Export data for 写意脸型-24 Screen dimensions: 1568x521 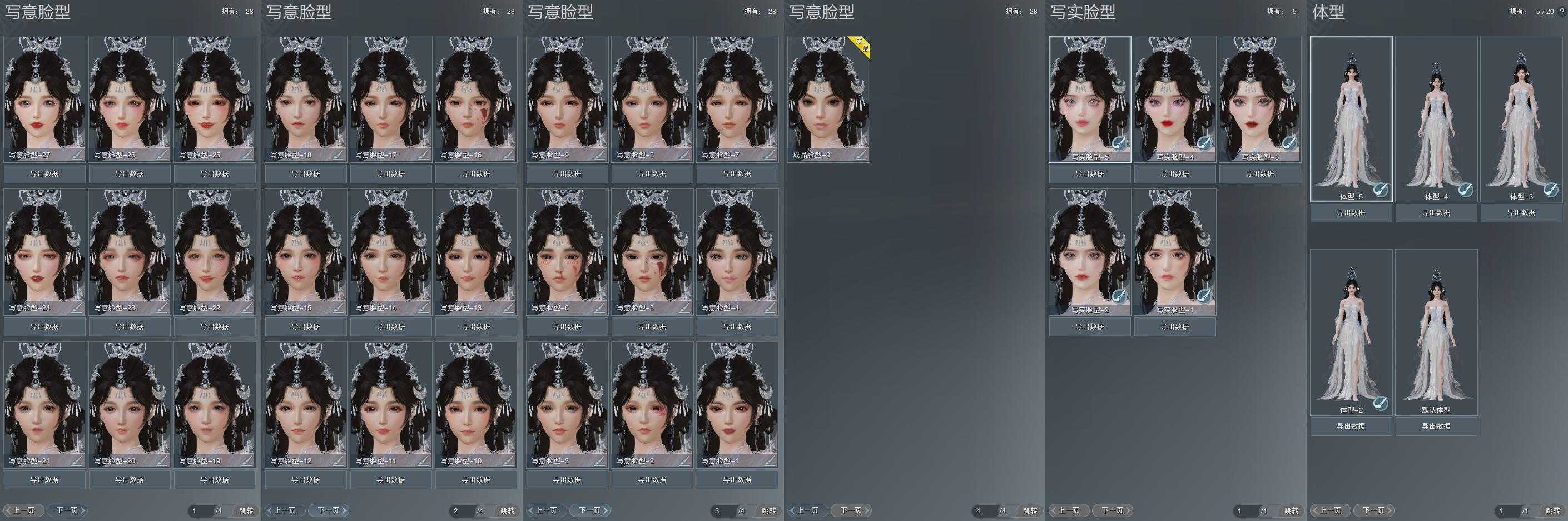(x=44, y=327)
